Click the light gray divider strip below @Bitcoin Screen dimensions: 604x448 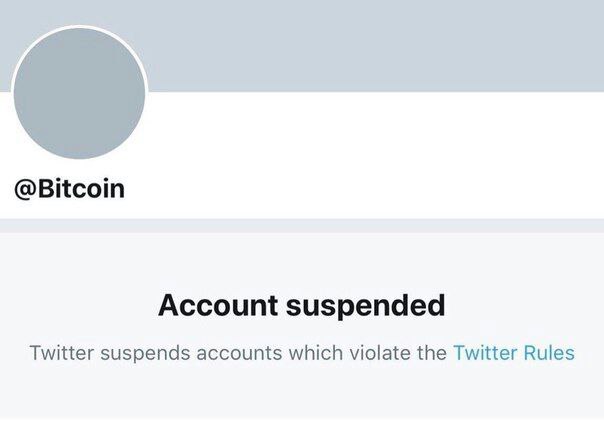301,225
